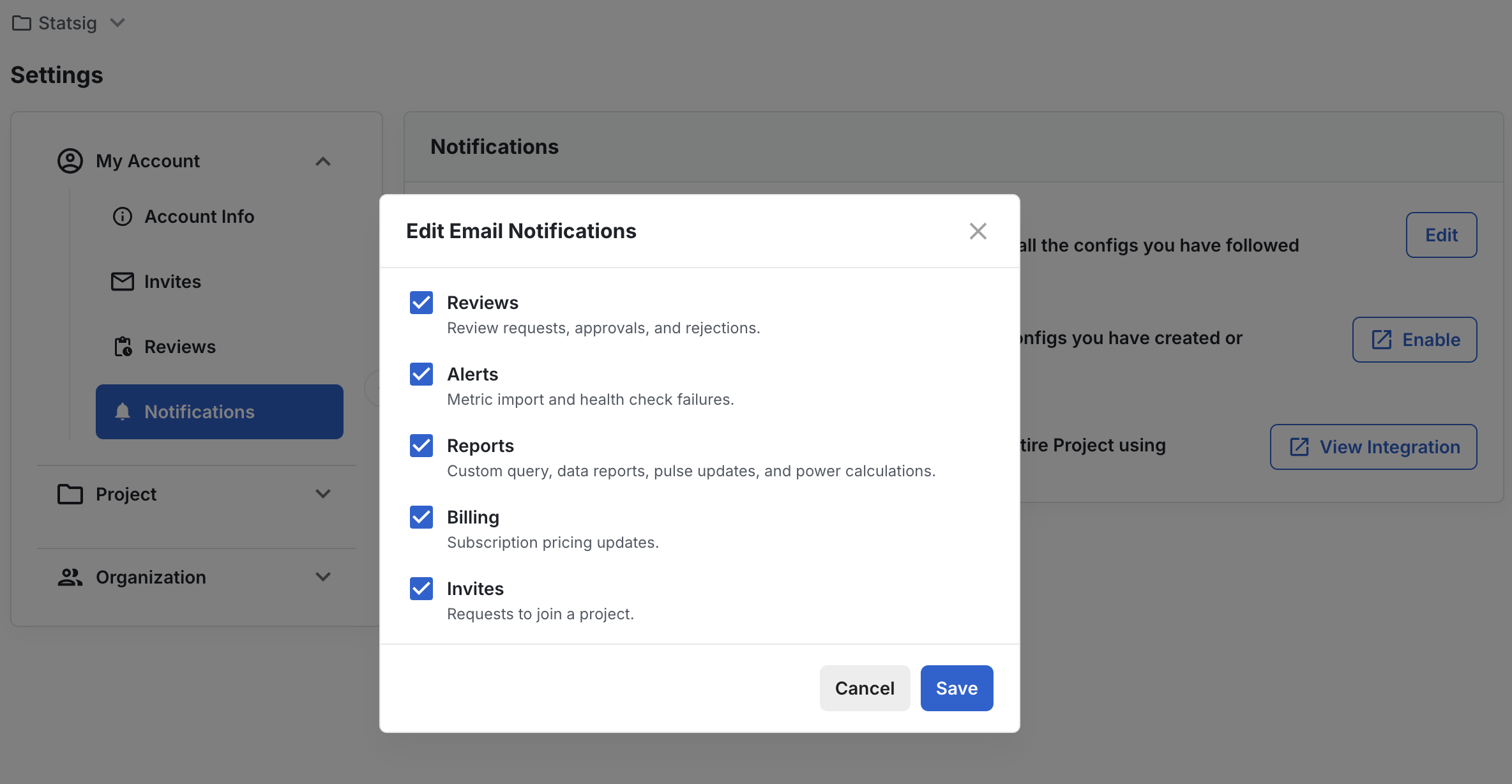Select the Notifications sidebar item
This screenshot has width=1512, height=784.
(220, 412)
